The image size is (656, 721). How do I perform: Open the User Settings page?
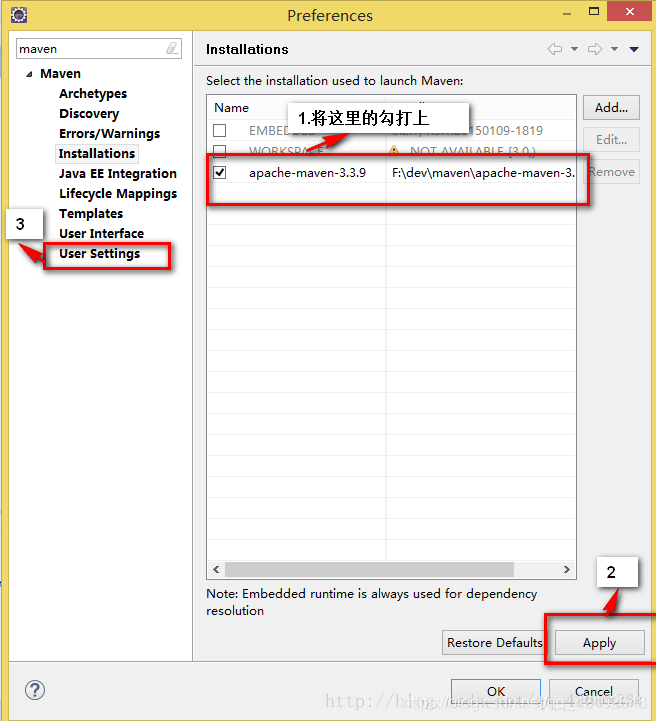tap(100, 253)
